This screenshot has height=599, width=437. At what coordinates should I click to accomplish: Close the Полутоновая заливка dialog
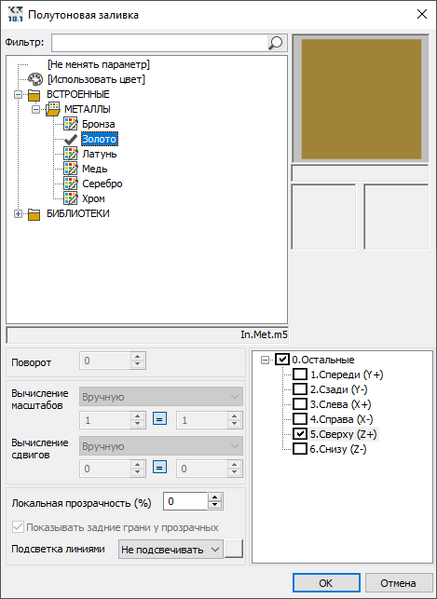tap(422, 15)
